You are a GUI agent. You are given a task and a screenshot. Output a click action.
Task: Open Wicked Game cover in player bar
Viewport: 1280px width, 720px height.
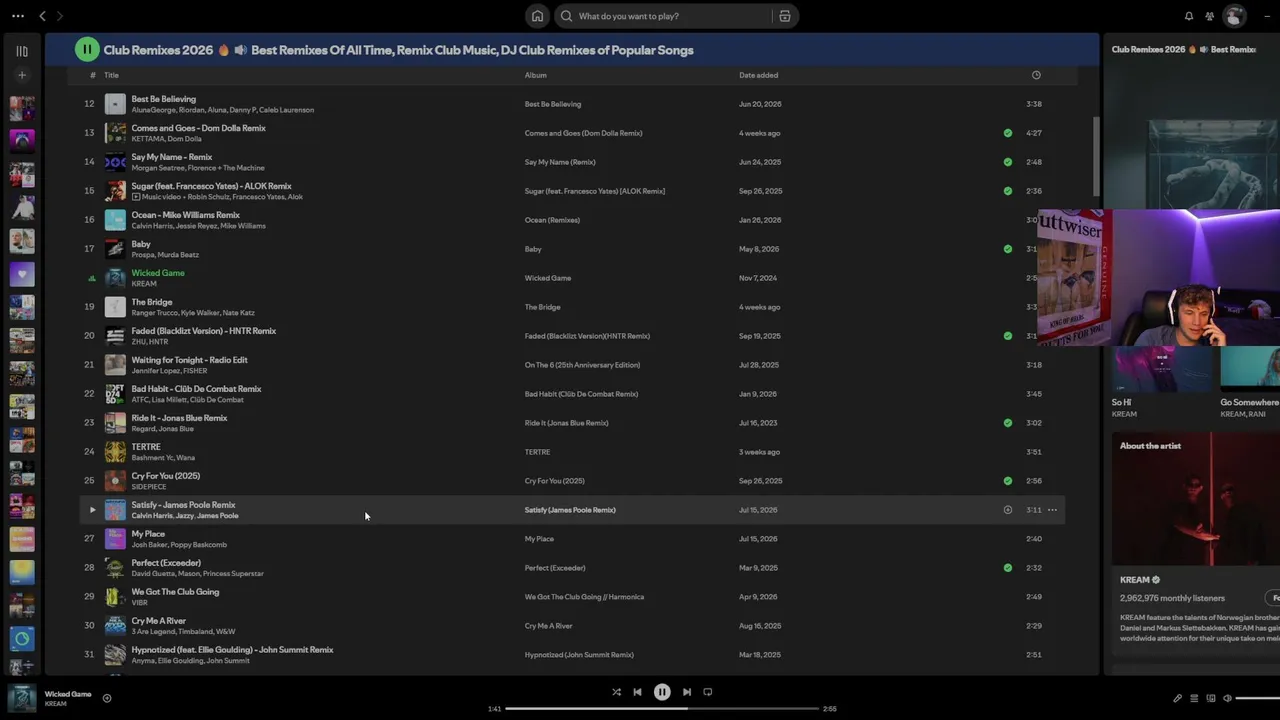22,698
